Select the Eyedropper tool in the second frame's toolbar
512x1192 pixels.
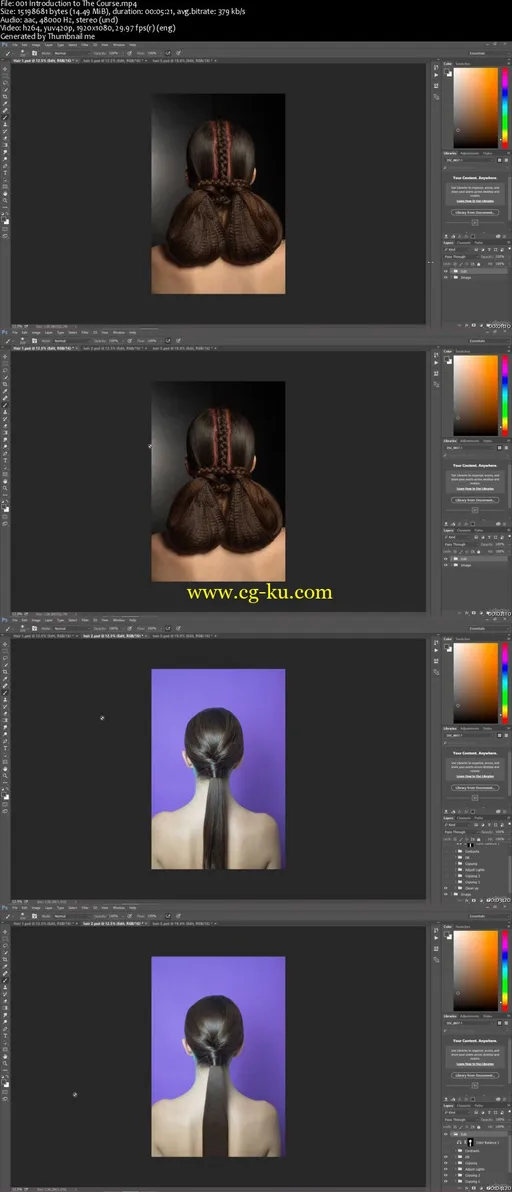(5, 391)
